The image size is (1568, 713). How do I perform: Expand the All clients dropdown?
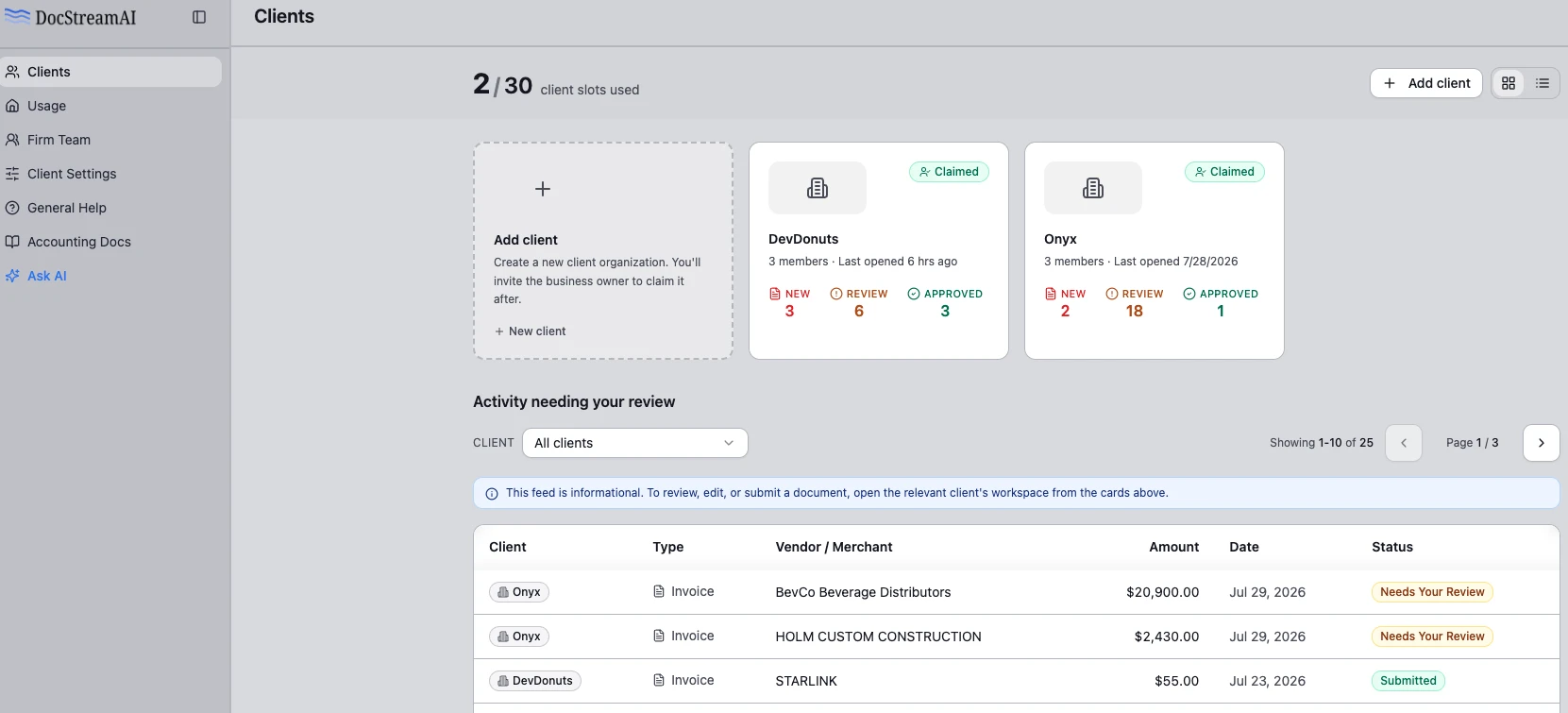tap(635, 443)
